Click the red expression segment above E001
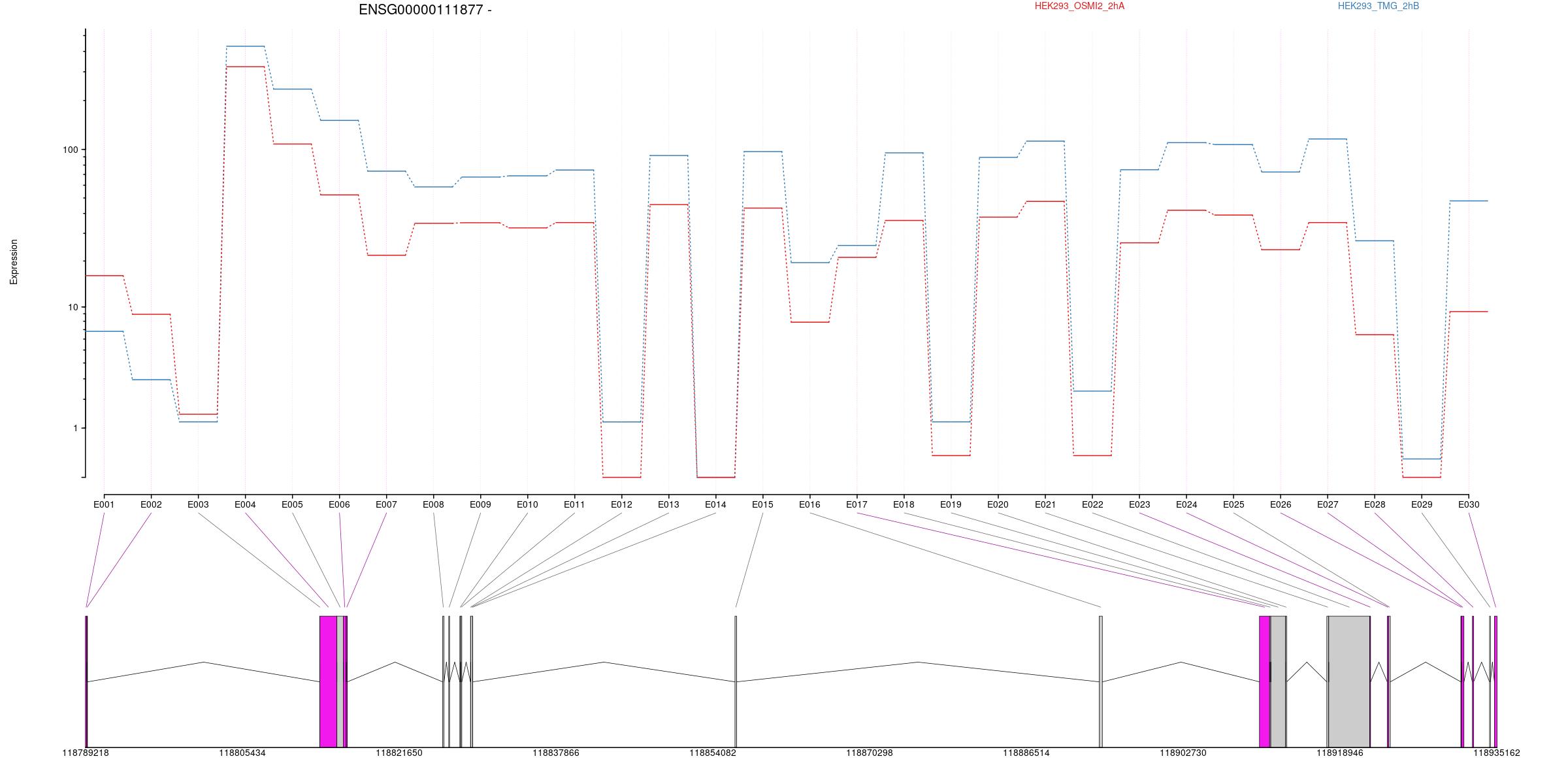Screen dimensions: 1568x784 point(105,276)
